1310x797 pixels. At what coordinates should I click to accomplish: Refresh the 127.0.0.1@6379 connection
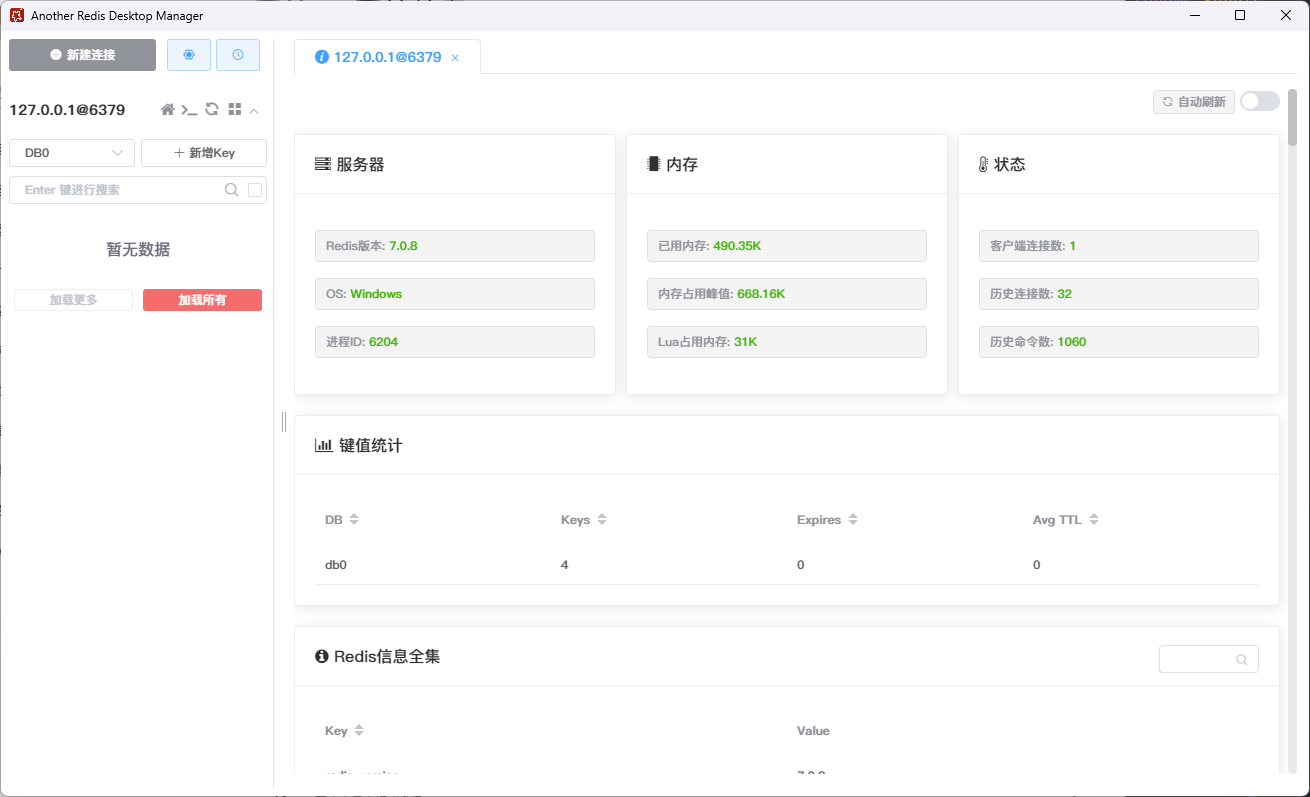pos(212,110)
